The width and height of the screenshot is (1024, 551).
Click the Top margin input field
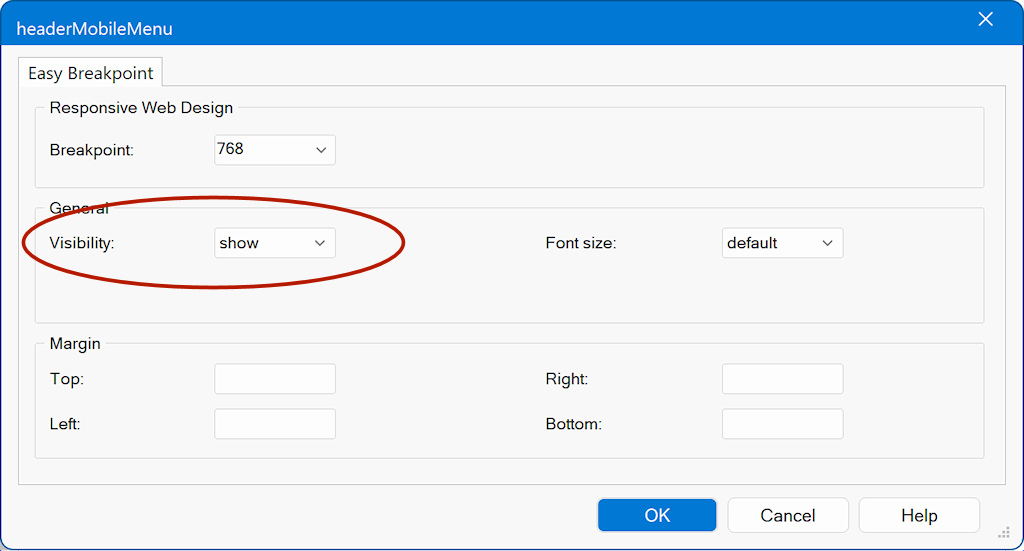click(x=275, y=379)
